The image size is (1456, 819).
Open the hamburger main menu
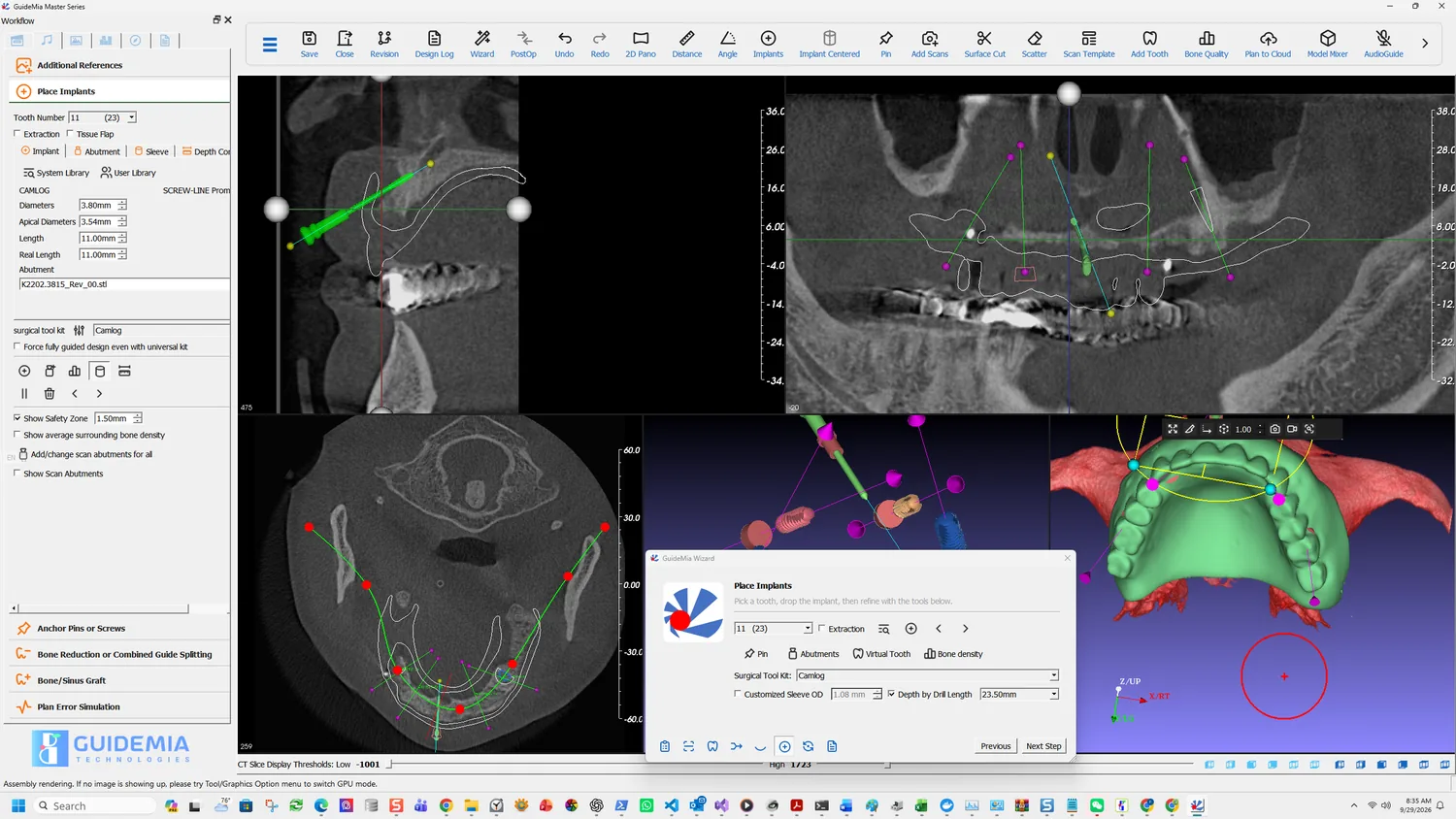[270, 44]
